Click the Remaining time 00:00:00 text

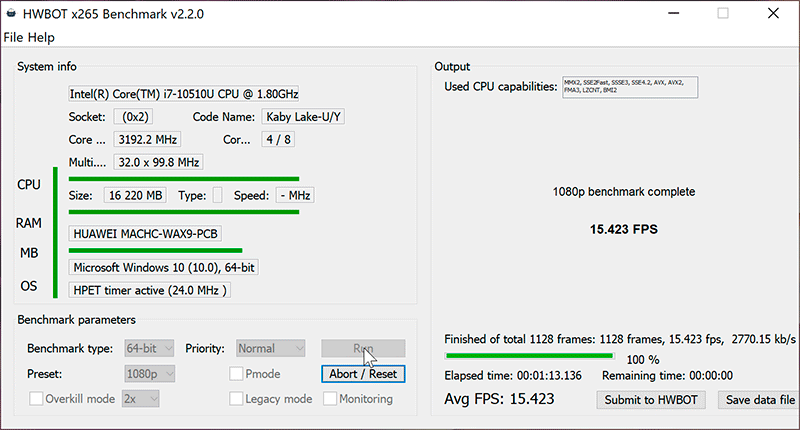pyautogui.click(x=667, y=376)
